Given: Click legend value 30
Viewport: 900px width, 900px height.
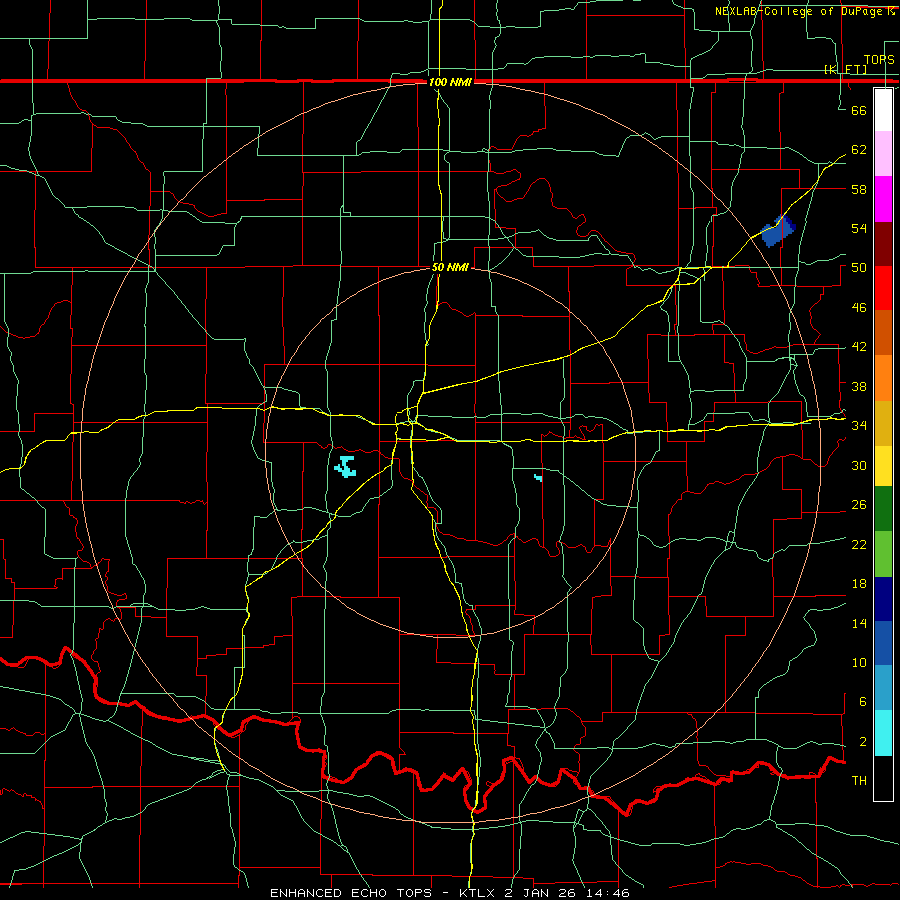Looking at the screenshot, I should tap(859, 465).
